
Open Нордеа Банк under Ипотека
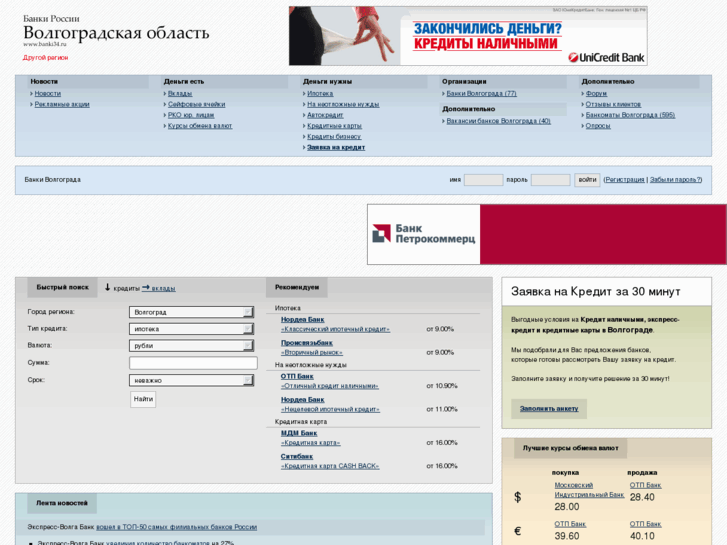pyautogui.click(x=303, y=320)
